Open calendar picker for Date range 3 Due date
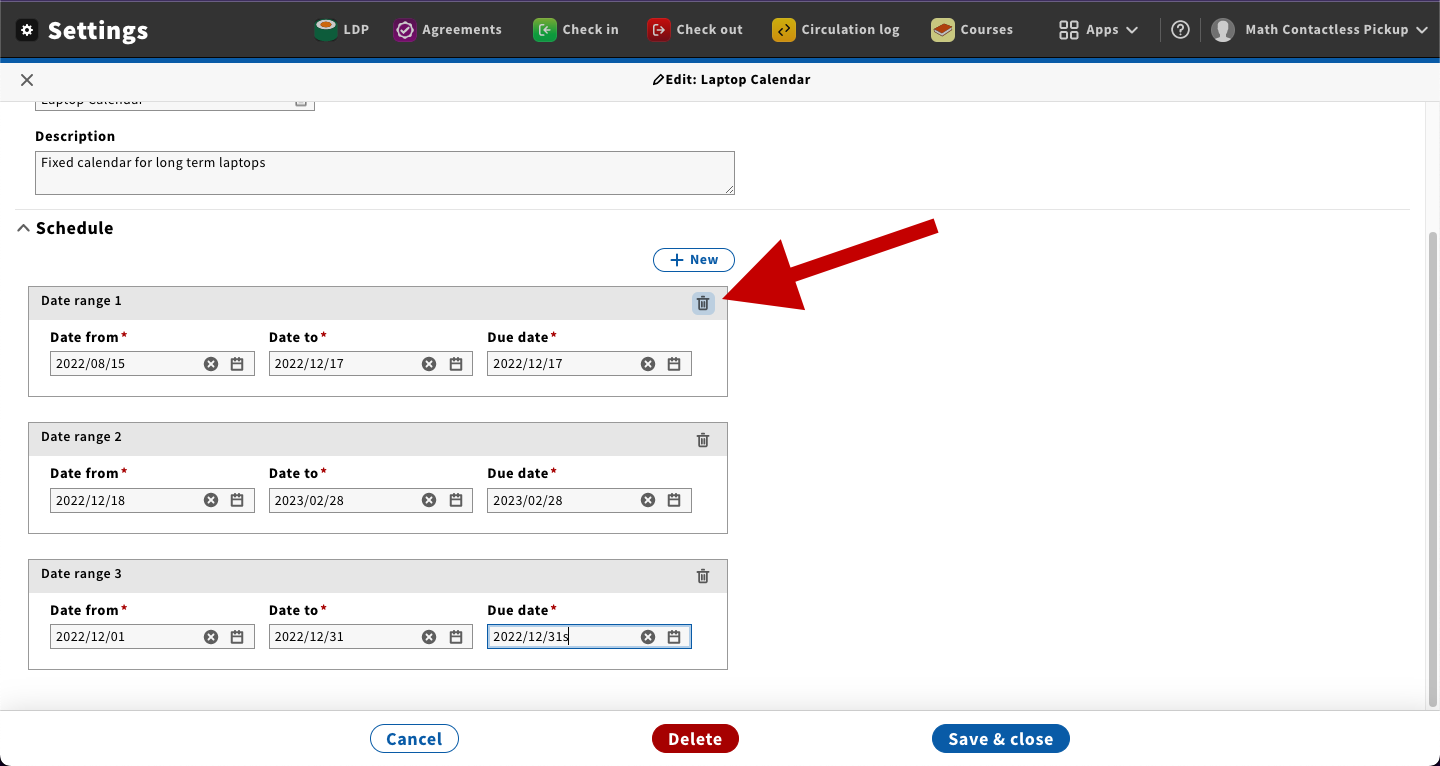 (674, 637)
